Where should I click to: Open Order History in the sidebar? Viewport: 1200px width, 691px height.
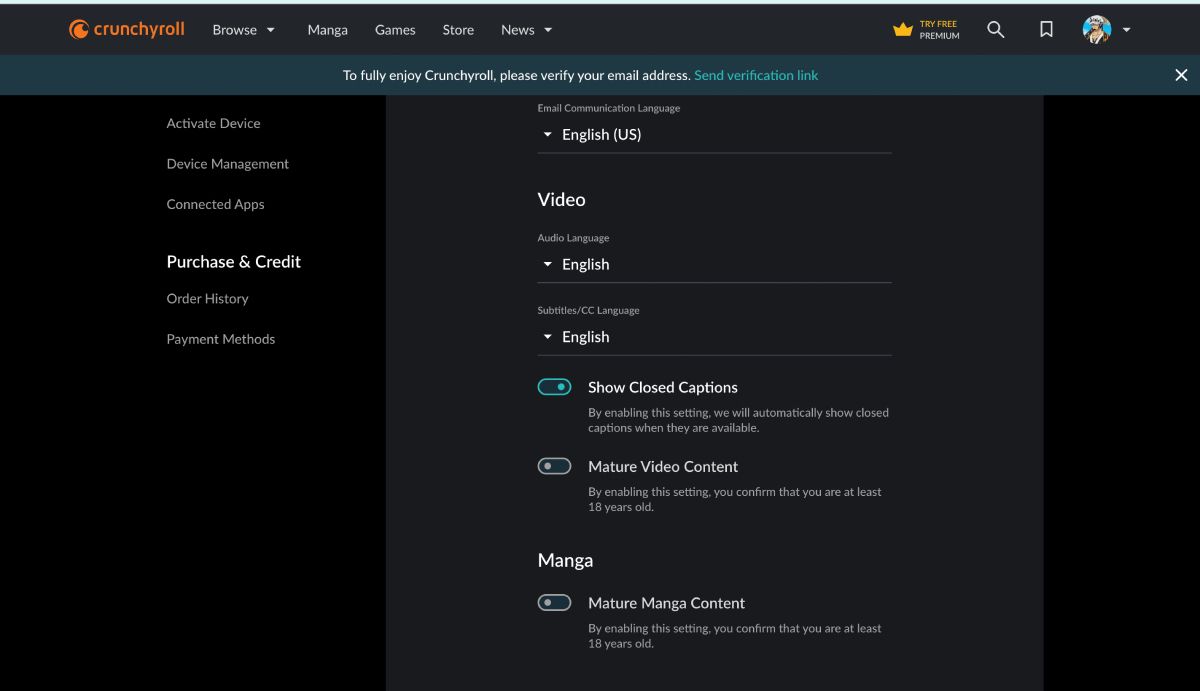pyautogui.click(x=207, y=298)
